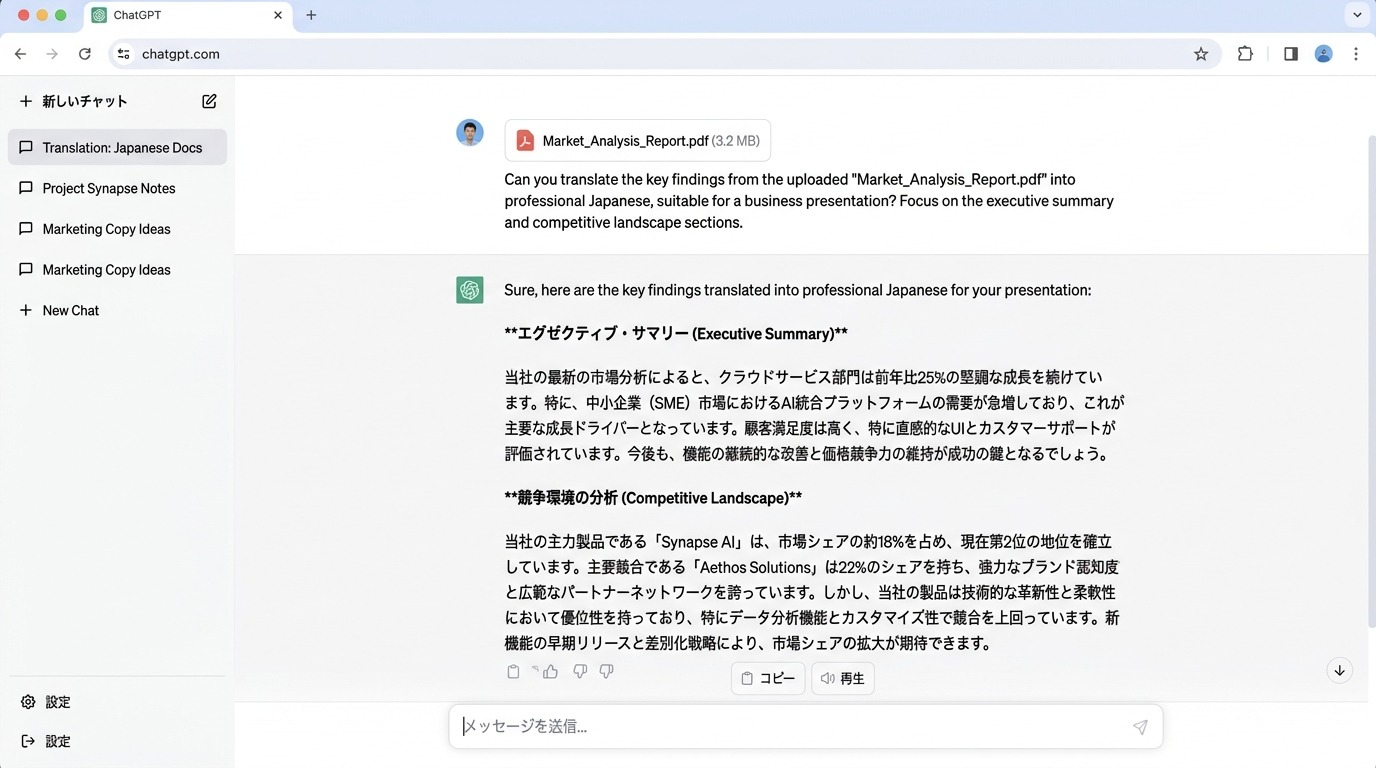Click the paper plane send icon
Screen dimensions: 1376x768
[x=1140, y=727]
